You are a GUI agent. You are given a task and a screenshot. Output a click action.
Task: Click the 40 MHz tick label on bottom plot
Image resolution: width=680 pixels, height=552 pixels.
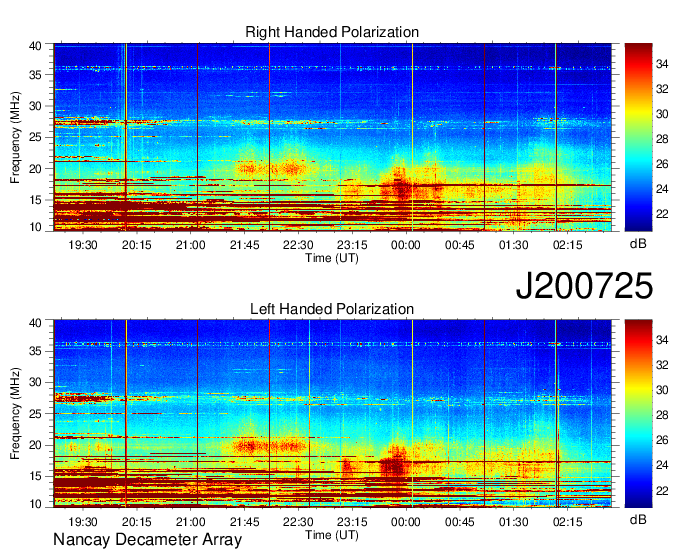pyautogui.click(x=35, y=322)
